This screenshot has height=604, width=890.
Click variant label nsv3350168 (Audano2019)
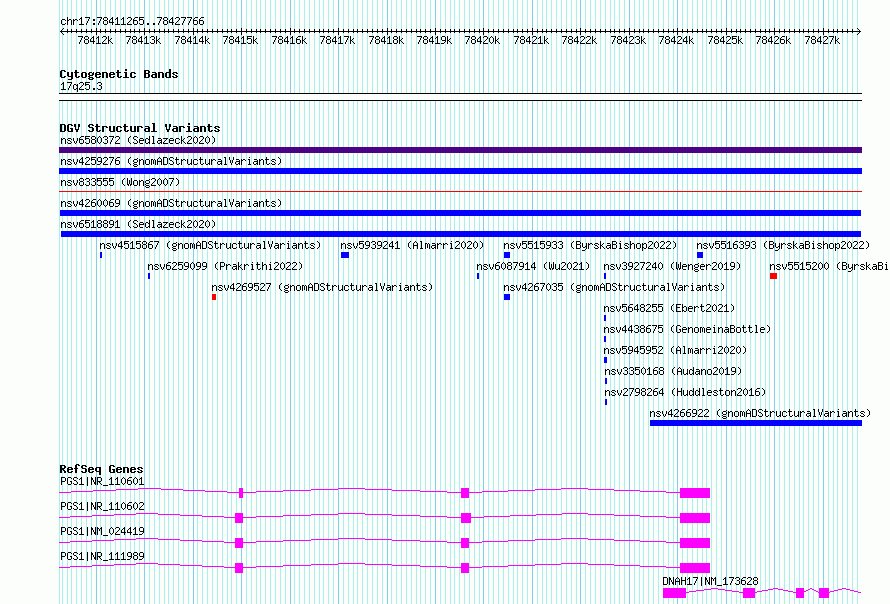click(673, 371)
